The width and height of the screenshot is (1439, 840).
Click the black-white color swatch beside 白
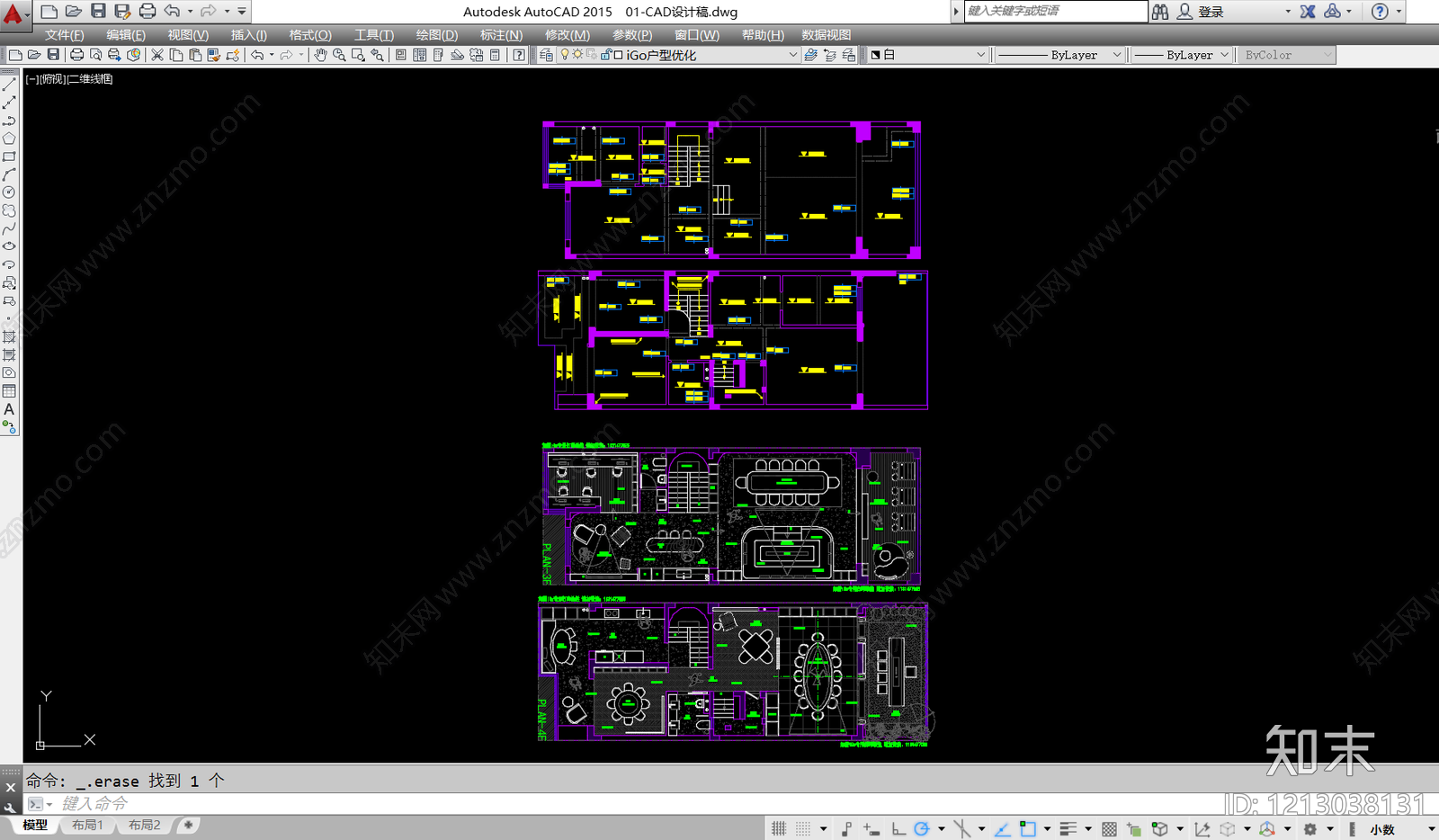tap(875, 55)
